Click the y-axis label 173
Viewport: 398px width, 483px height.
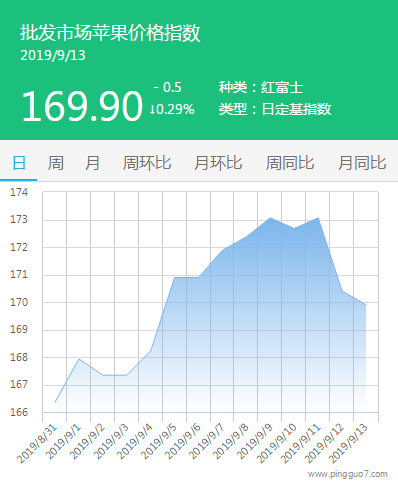tap(19, 219)
